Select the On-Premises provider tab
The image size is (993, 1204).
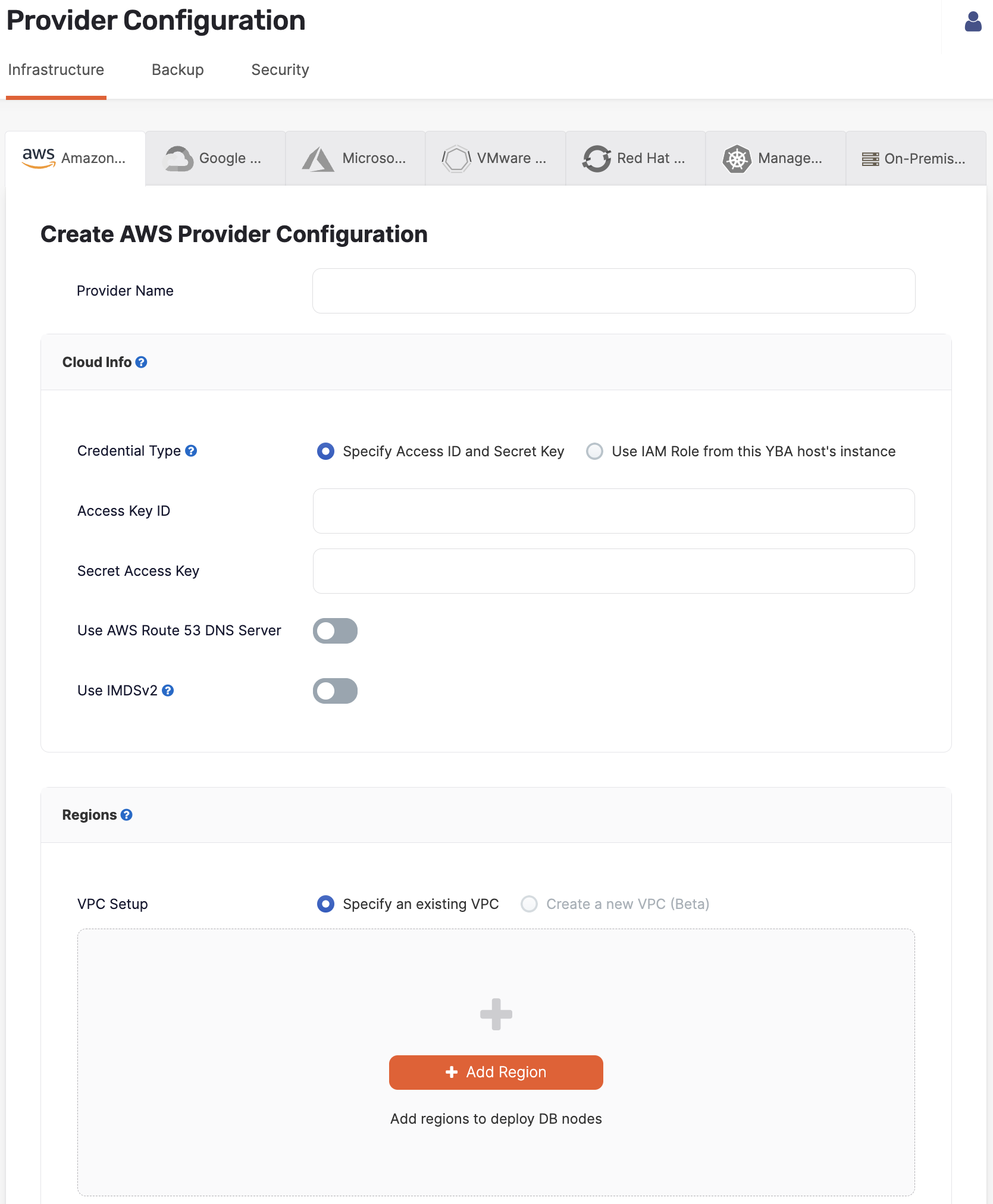(x=914, y=158)
